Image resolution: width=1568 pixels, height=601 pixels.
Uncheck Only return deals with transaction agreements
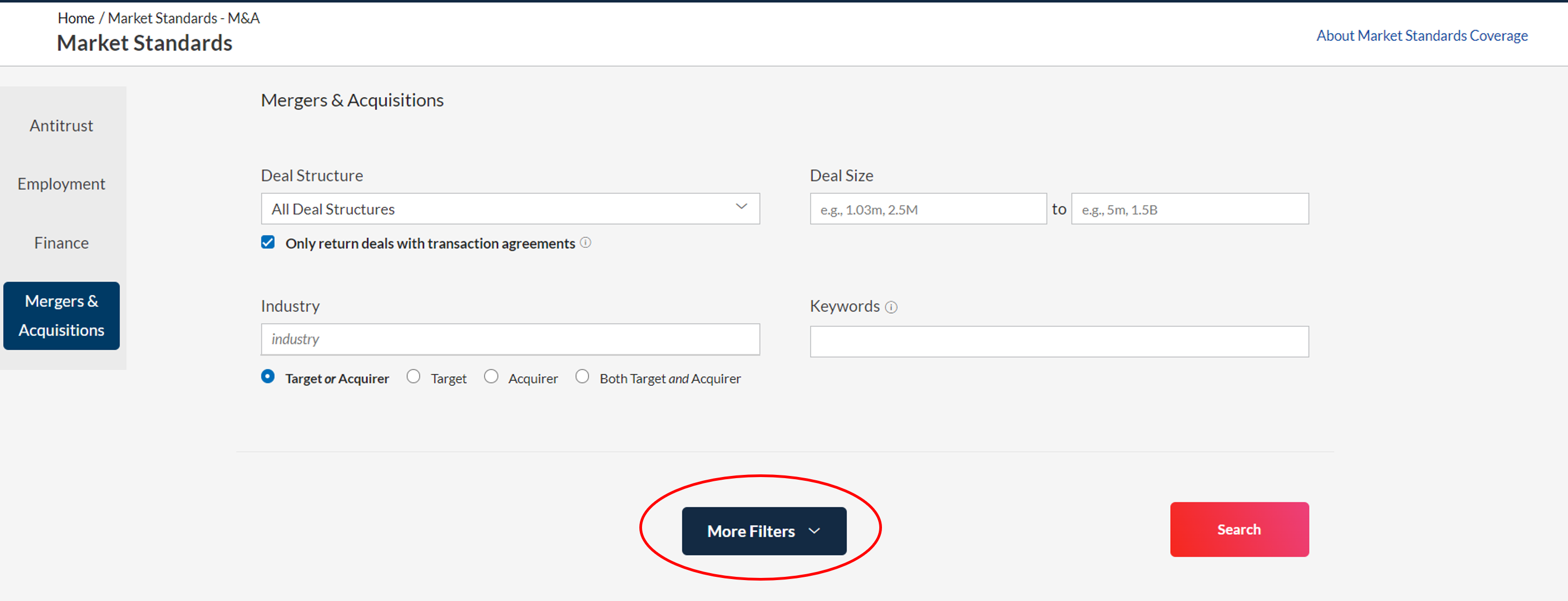[268, 242]
